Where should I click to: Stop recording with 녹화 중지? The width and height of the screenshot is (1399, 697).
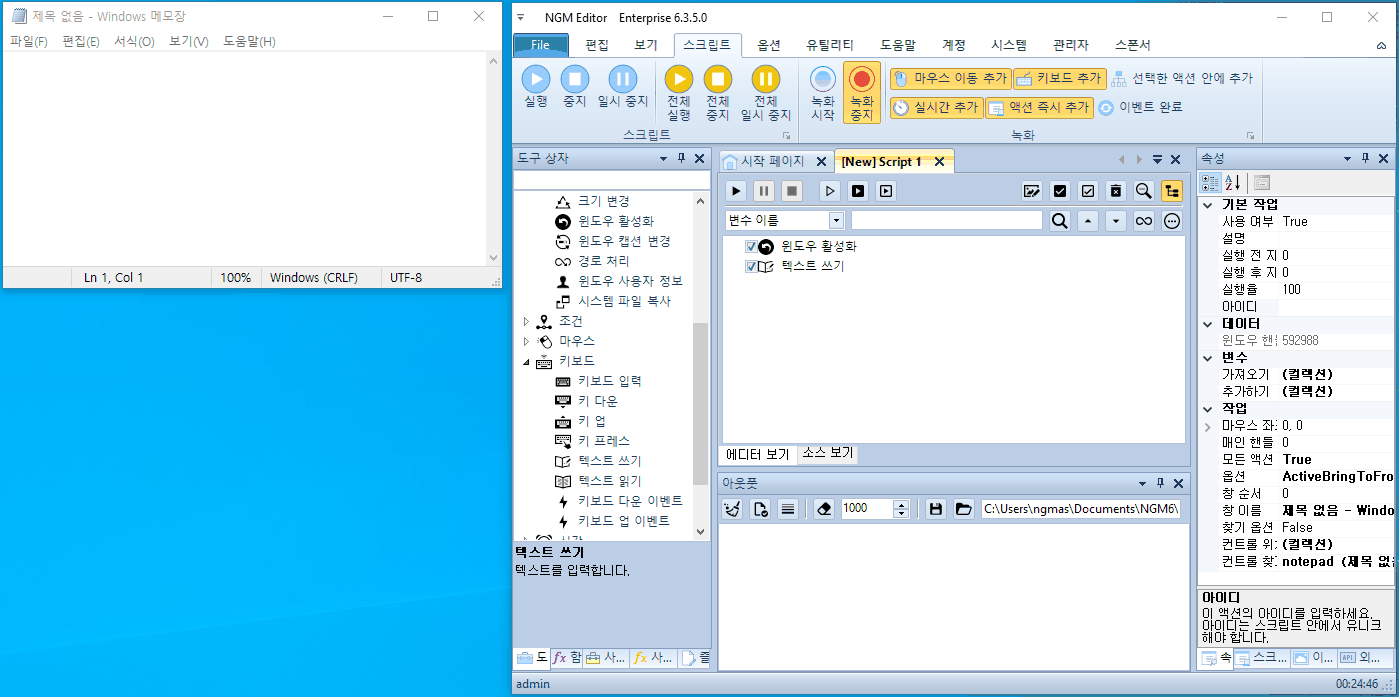coord(862,93)
